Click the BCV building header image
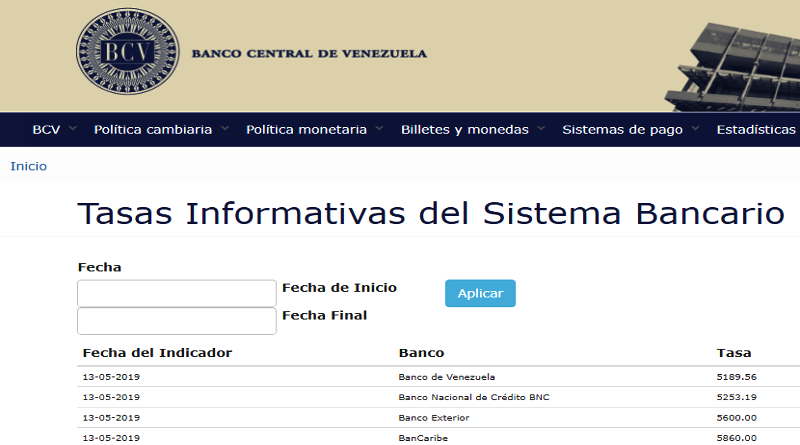This screenshot has height=445, width=800. pyautogui.click(x=732, y=66)
